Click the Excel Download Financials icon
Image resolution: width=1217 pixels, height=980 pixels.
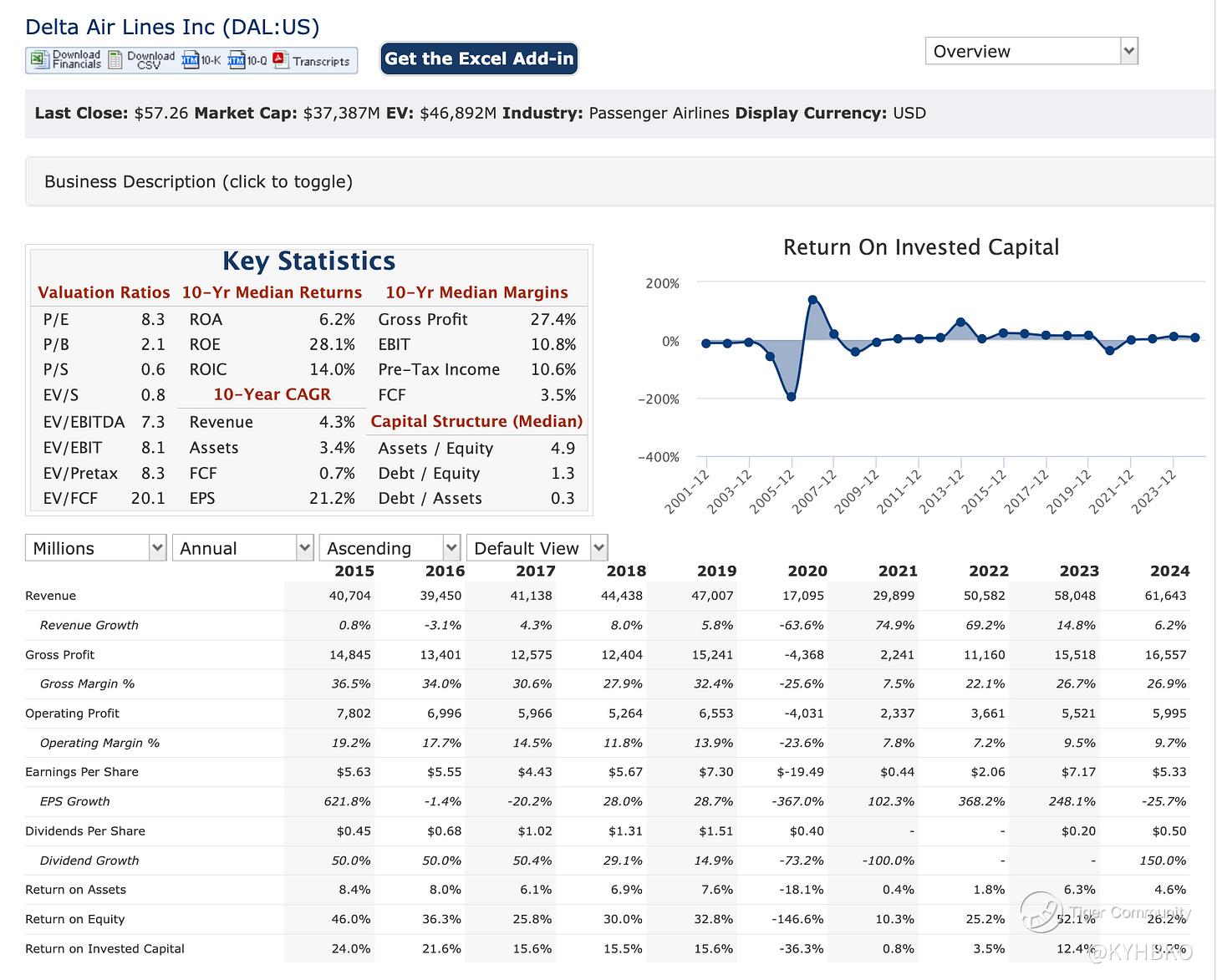38,60
